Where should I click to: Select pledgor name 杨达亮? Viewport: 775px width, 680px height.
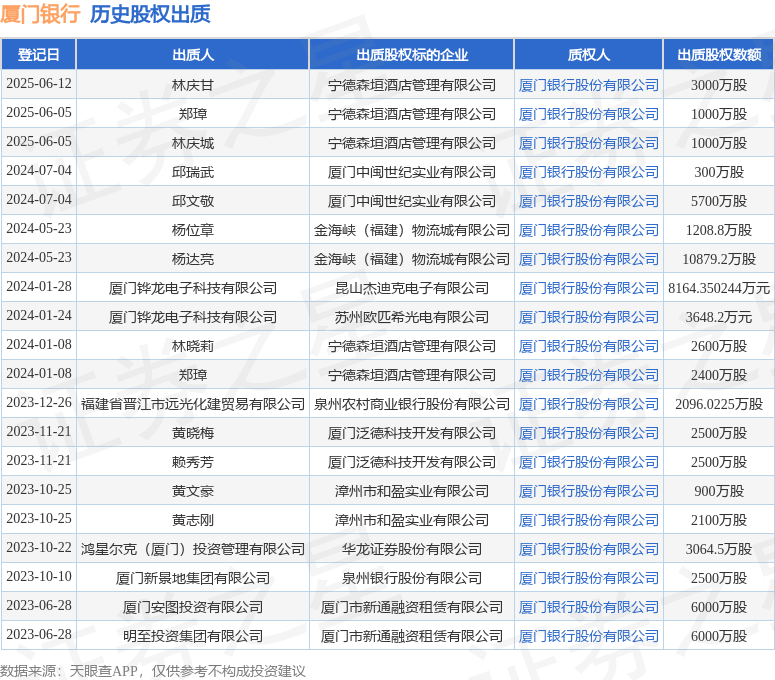(193, 259)
